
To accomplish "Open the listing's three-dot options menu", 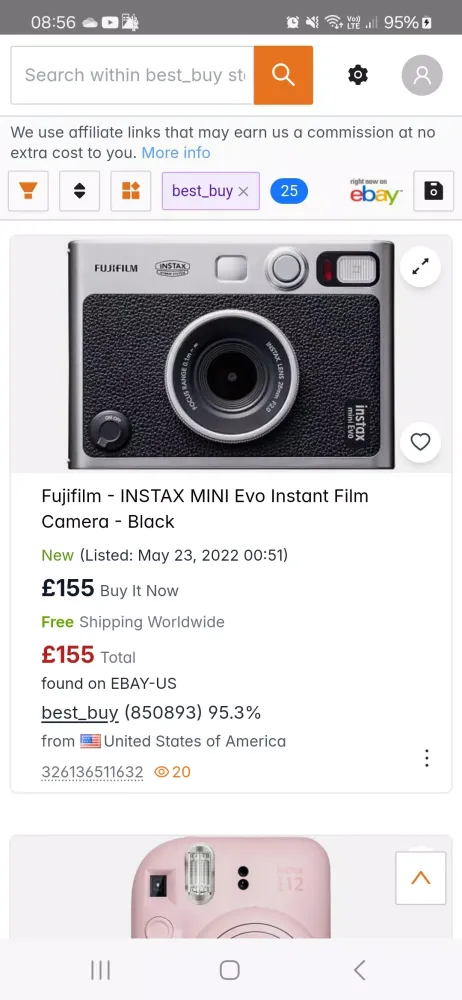I will 426,758.
